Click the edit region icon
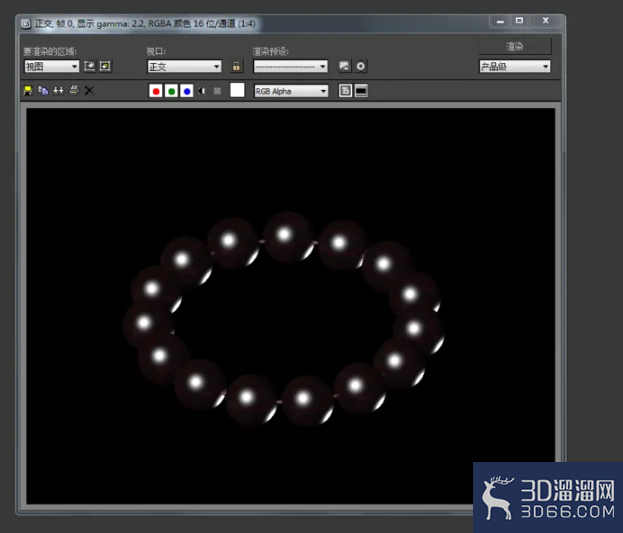Viewport: 623px width, 533px height. tap(90, 66)
